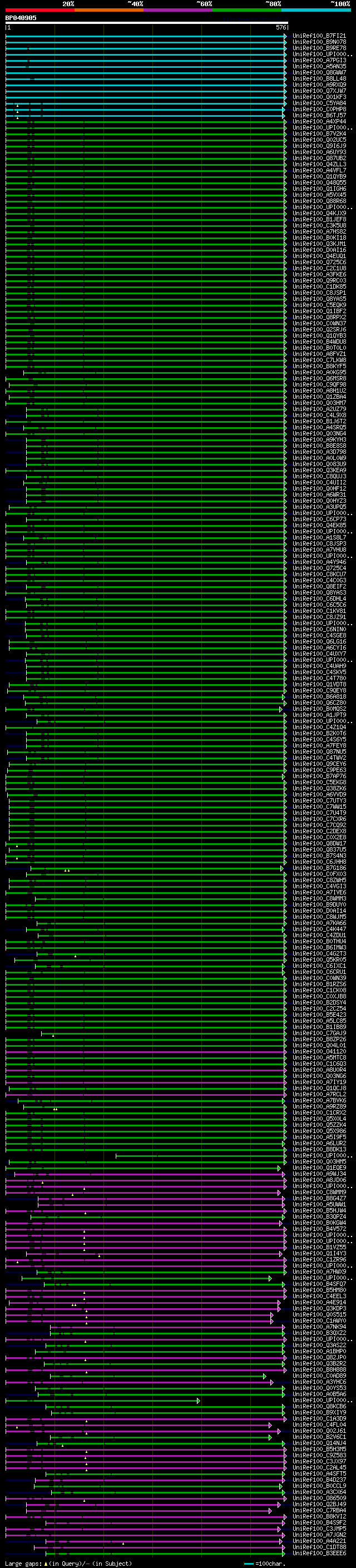Select the UniRef100_A9RXQ9 label

pyautogui.click(x=319, y=85)
